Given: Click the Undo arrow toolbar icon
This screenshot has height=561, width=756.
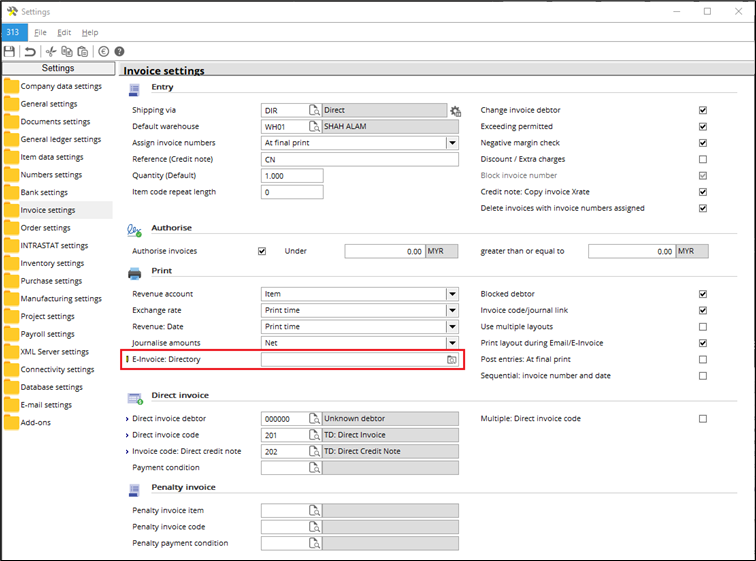Looking at the screenshot, I should tap(30, 51).
